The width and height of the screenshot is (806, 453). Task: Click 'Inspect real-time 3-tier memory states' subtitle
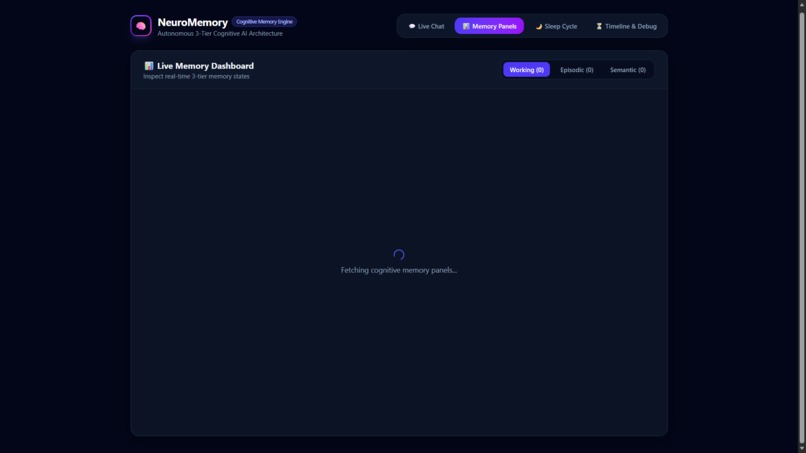click(196, 76)
